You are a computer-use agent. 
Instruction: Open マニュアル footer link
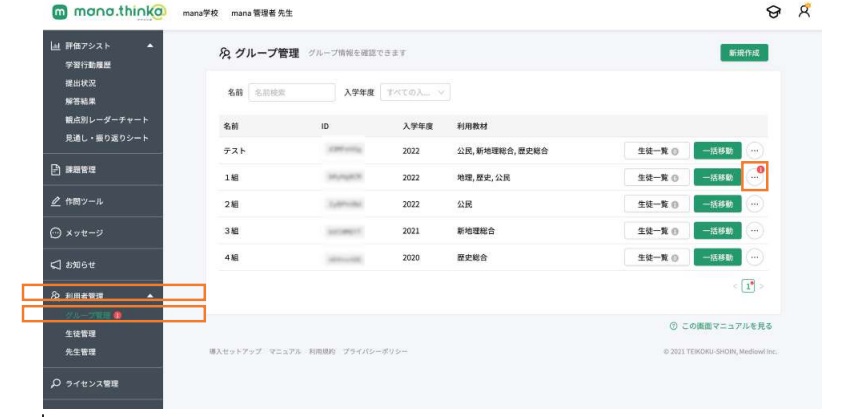point(285,352)
